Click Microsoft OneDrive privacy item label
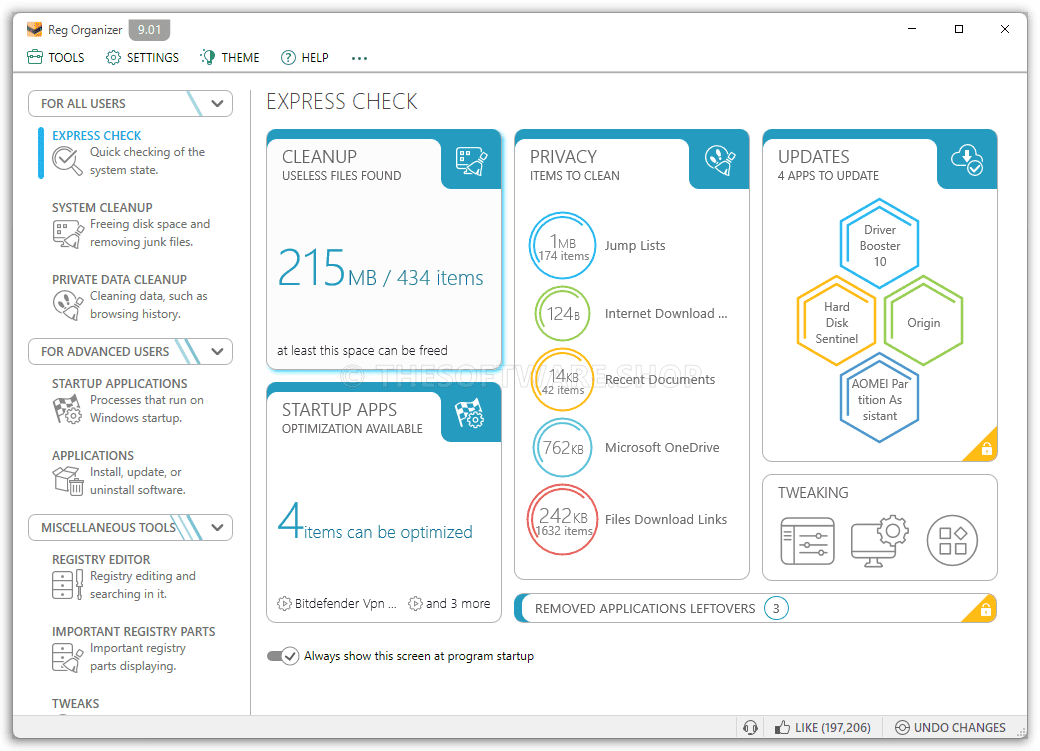The image size is (1040, 751). pos(662,448)
